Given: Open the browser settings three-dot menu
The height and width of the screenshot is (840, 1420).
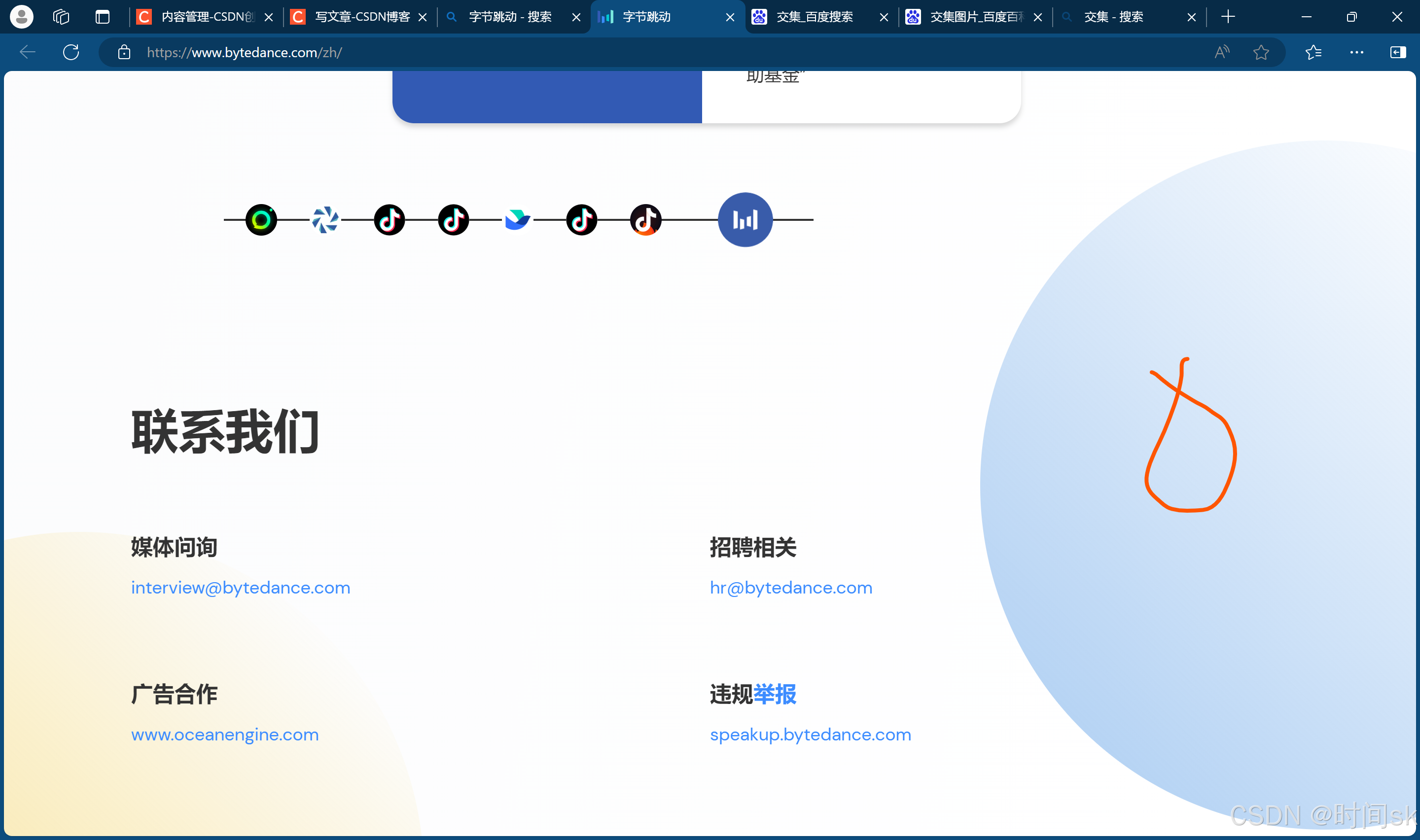Looking at the screenshot, I should pyautogui.click(x=1356, y=53).
